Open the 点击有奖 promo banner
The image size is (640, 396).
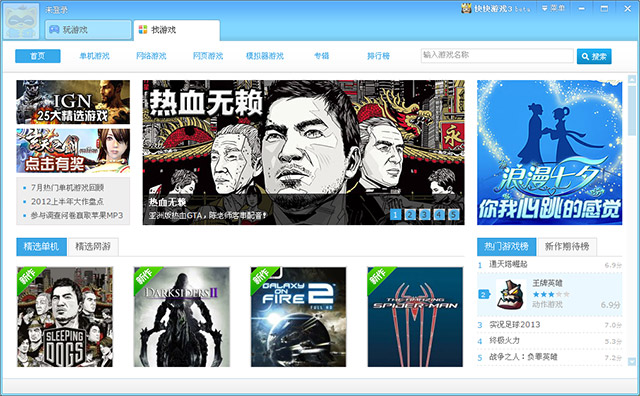click(x=73, y=151)
